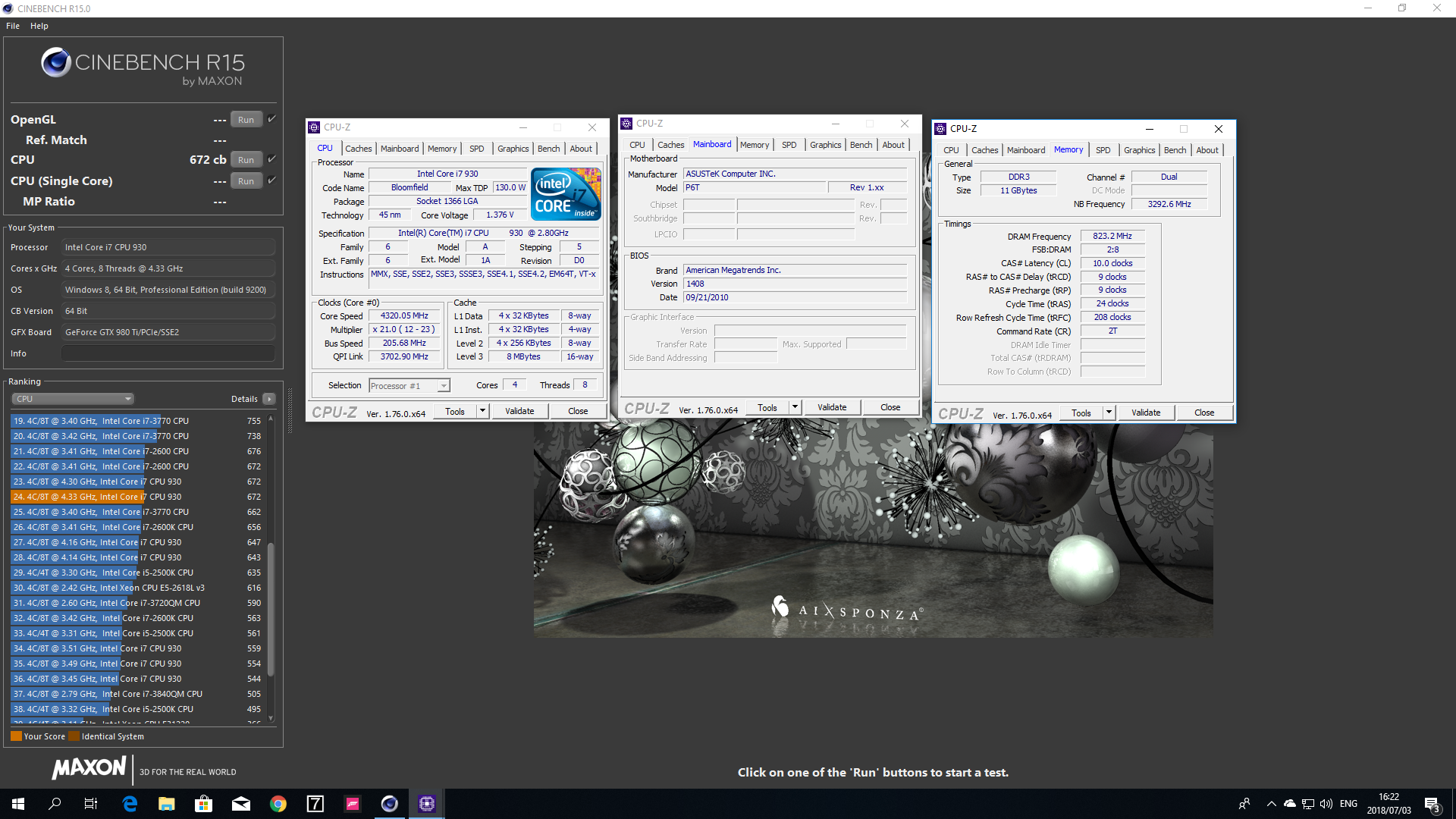Open OneDrive cloud tray icon
1456x819 pixels.
click(1290, 804)
